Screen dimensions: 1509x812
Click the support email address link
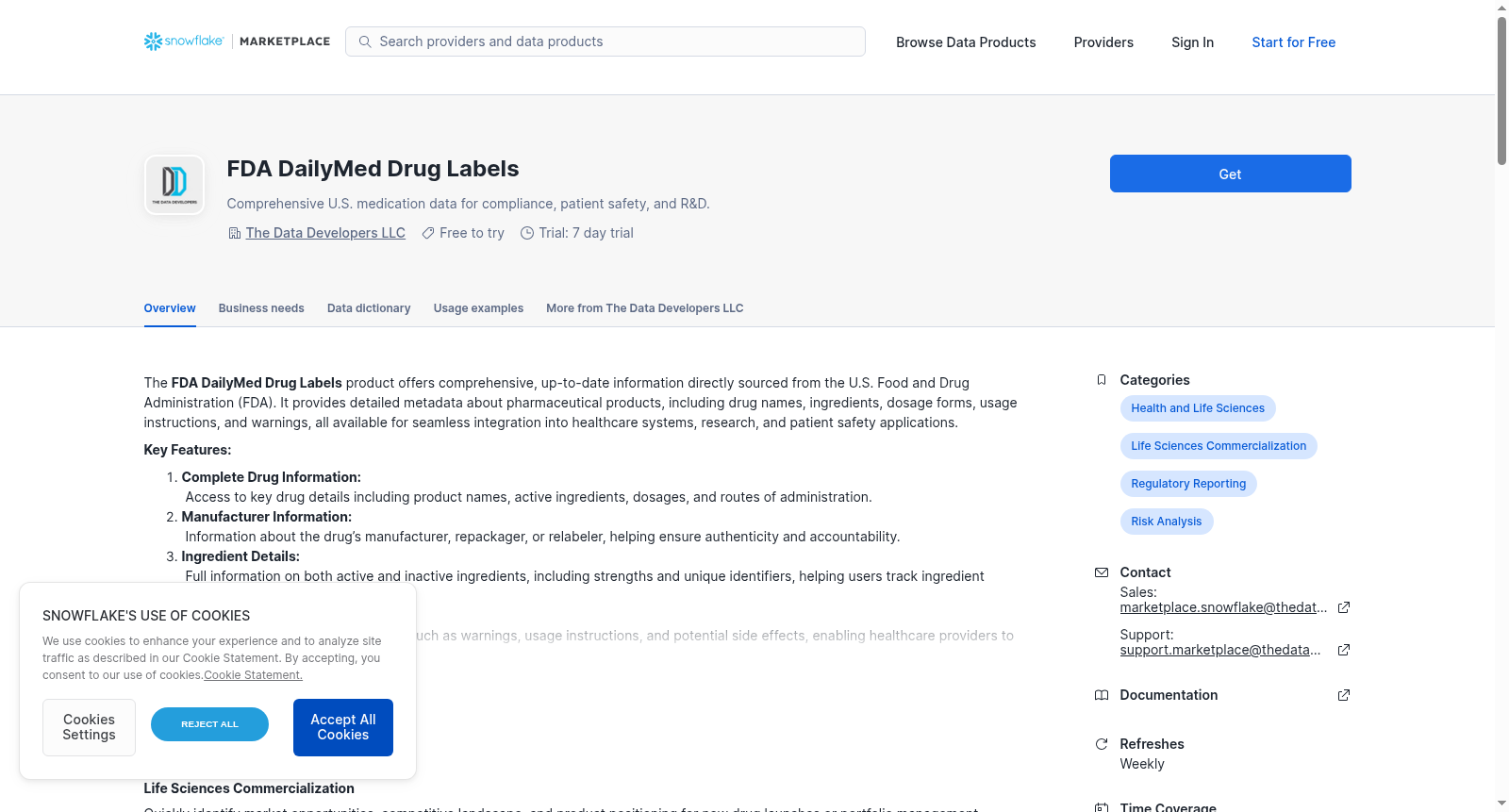click(x=1220, y=650)
